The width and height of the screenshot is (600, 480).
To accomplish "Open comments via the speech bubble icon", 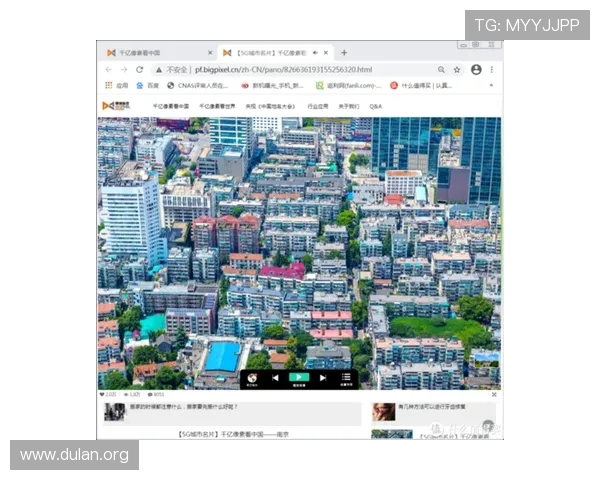I will tap(150, 394).
